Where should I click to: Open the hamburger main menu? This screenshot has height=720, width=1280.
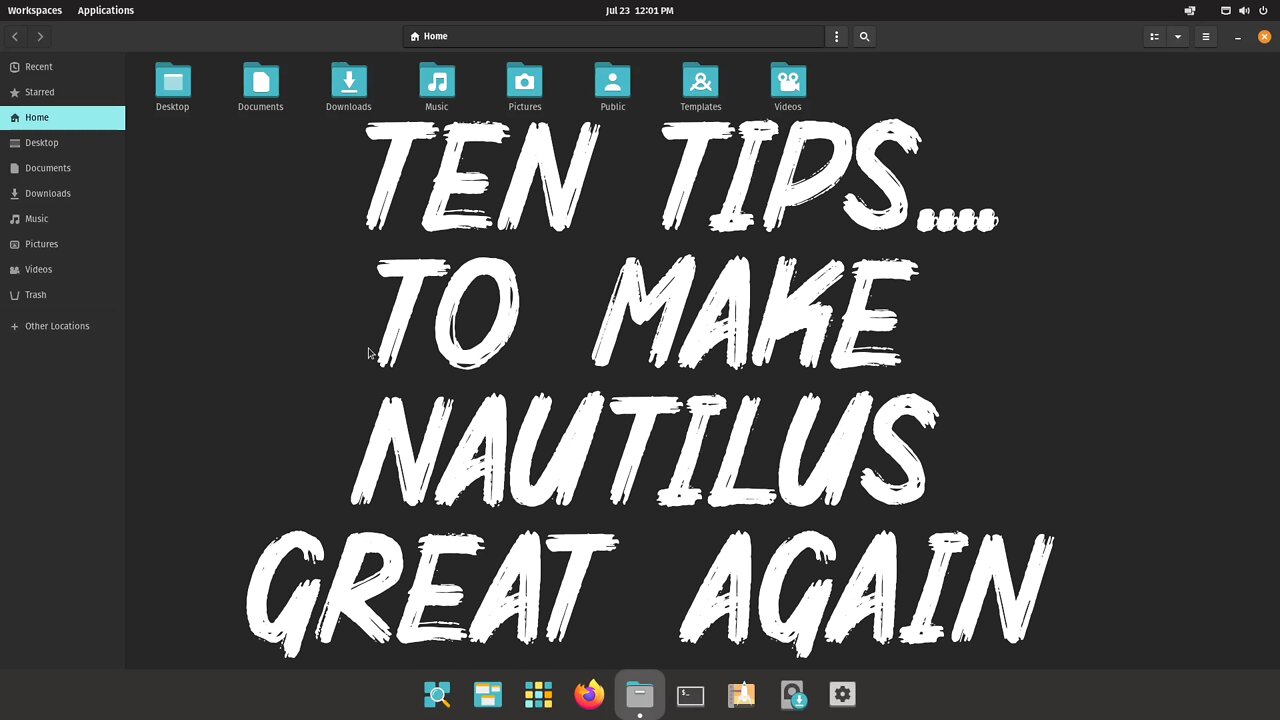(1206, 37)
